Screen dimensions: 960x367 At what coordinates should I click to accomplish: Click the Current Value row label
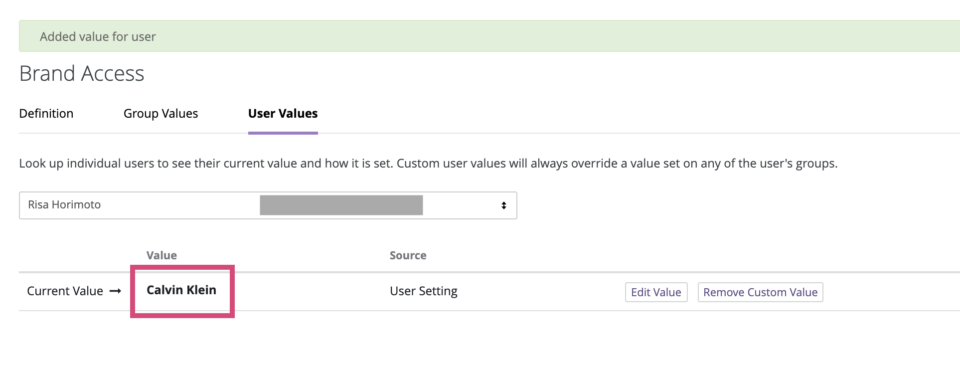pyautogui.click(x=65, y=291)
